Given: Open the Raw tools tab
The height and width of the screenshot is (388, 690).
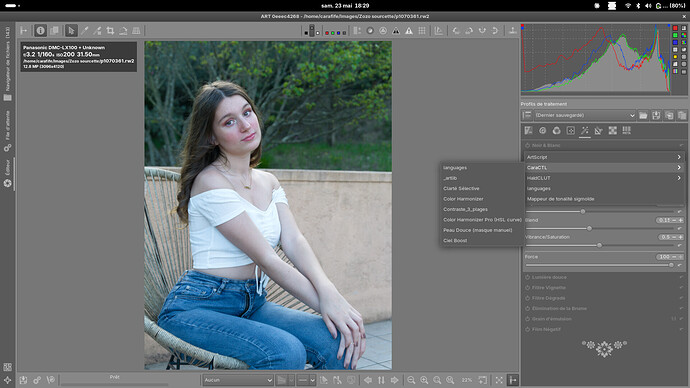Looking at the screenshot, I should coord(613,130).
